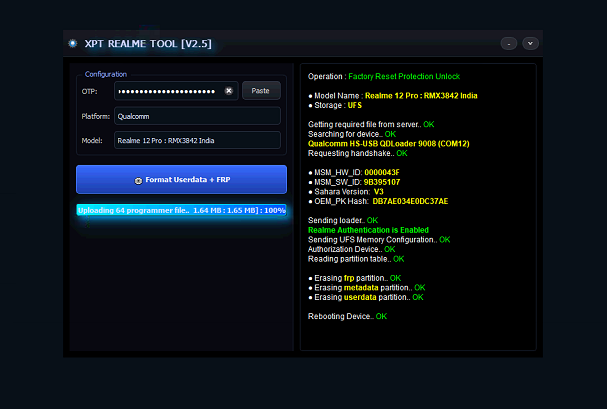The width and height of the screenshot is (607, 409).
Task: Click inside the OTP password field
Action: [167, 91]
